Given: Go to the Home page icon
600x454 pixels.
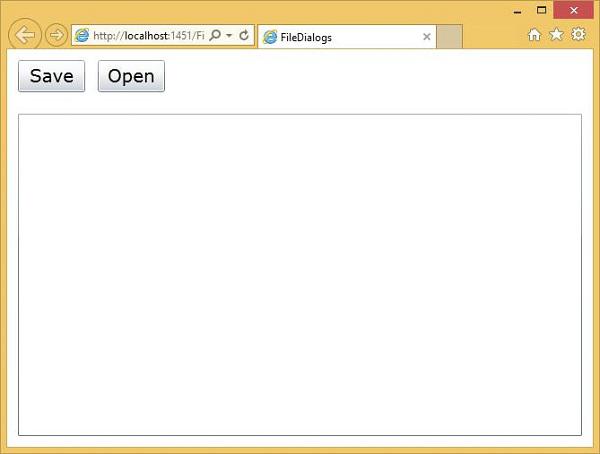Looking at the screenshot, I should 534,35.
